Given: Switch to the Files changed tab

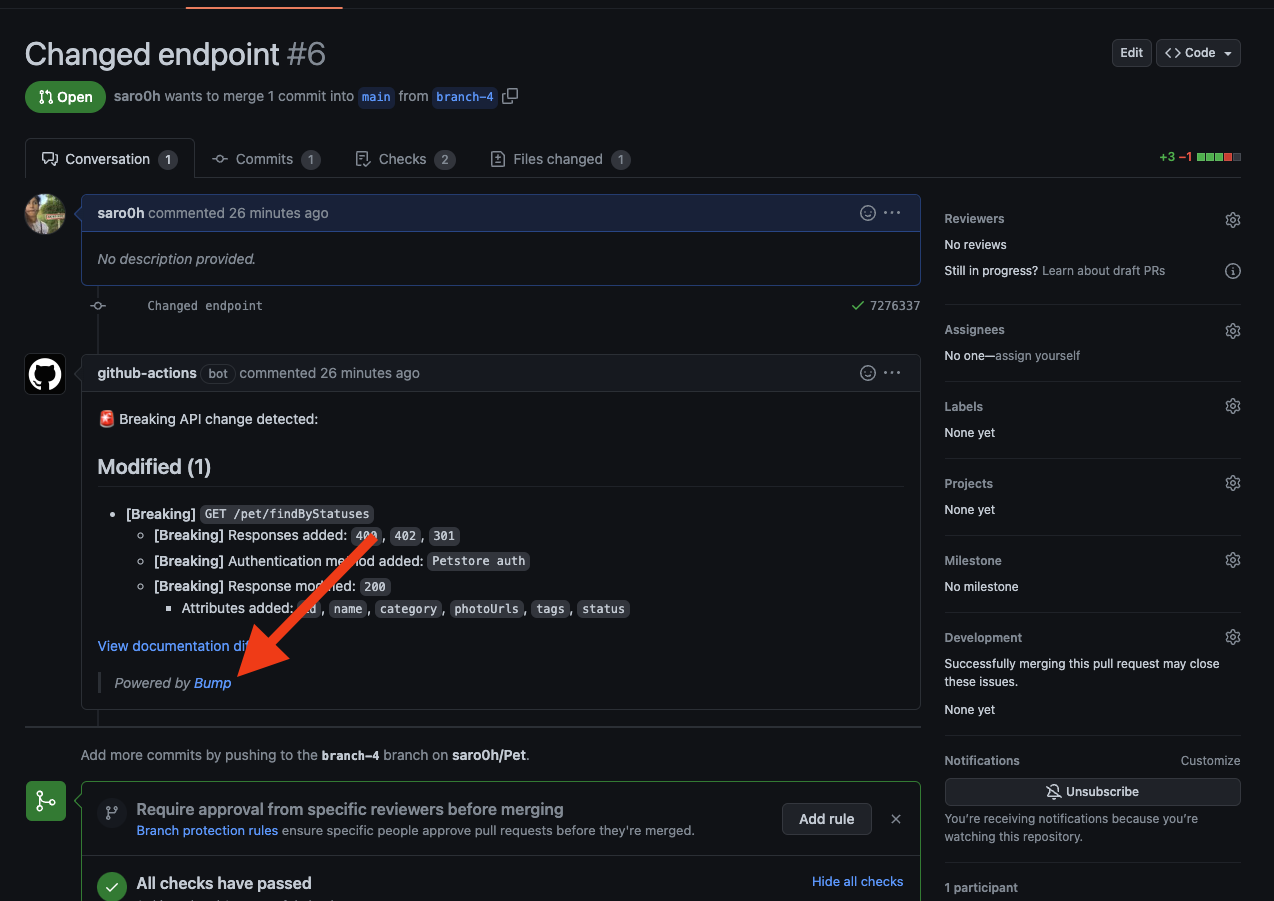Looking at the screenshot, I should 559,158.
